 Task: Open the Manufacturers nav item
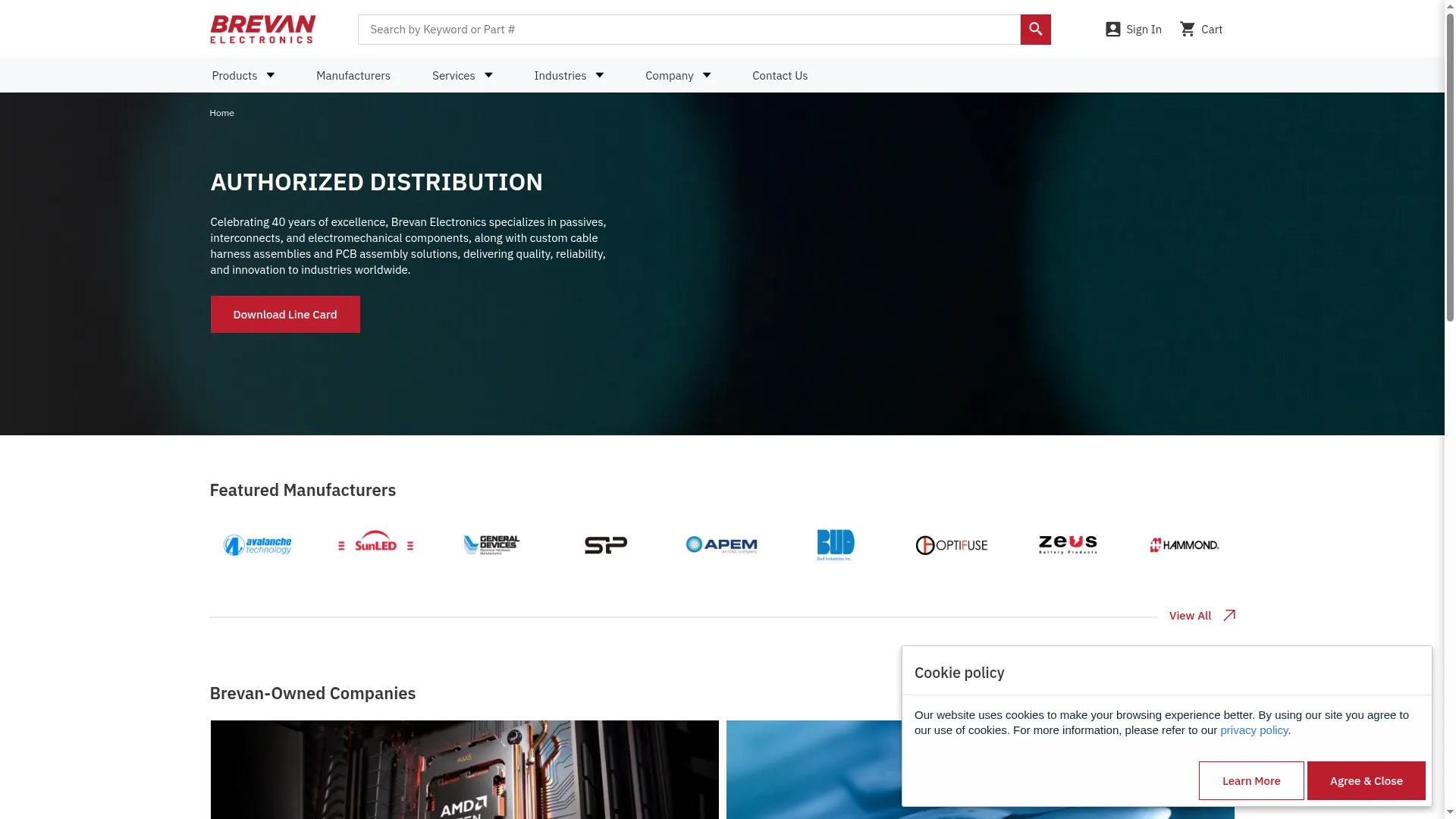[353, 75]
